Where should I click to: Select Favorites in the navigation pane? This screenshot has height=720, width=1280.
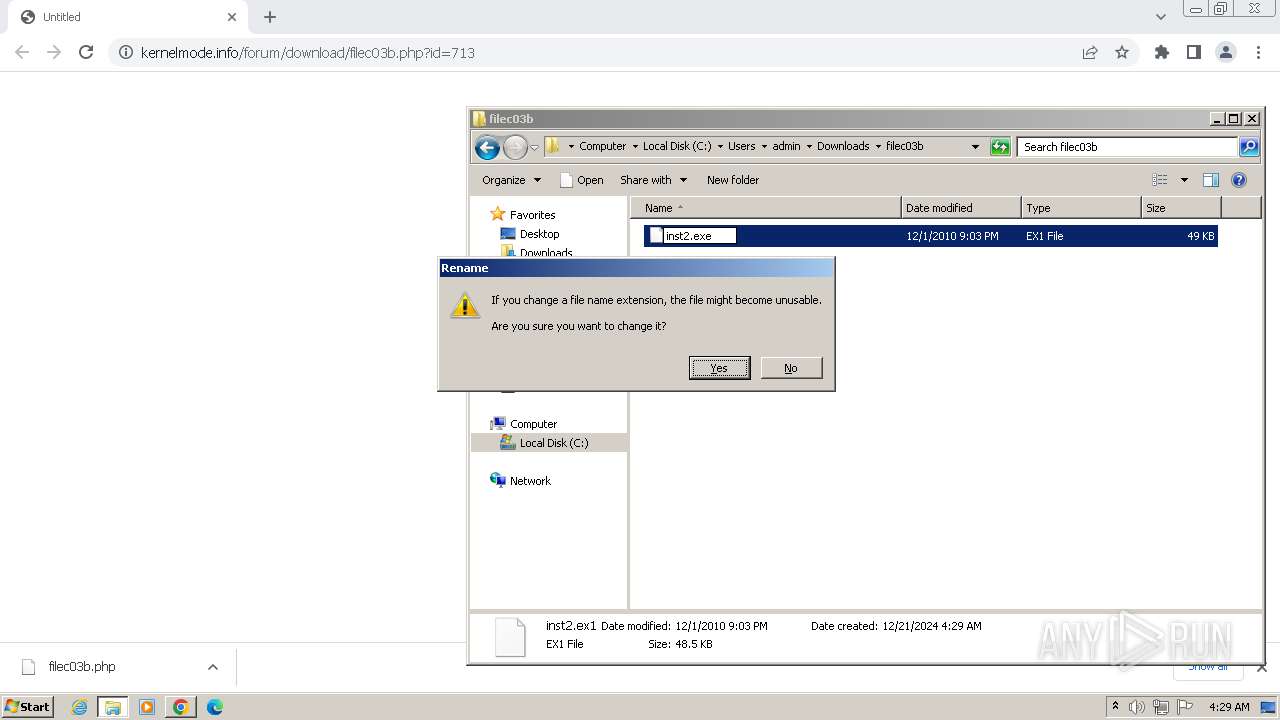click(532, 215)
